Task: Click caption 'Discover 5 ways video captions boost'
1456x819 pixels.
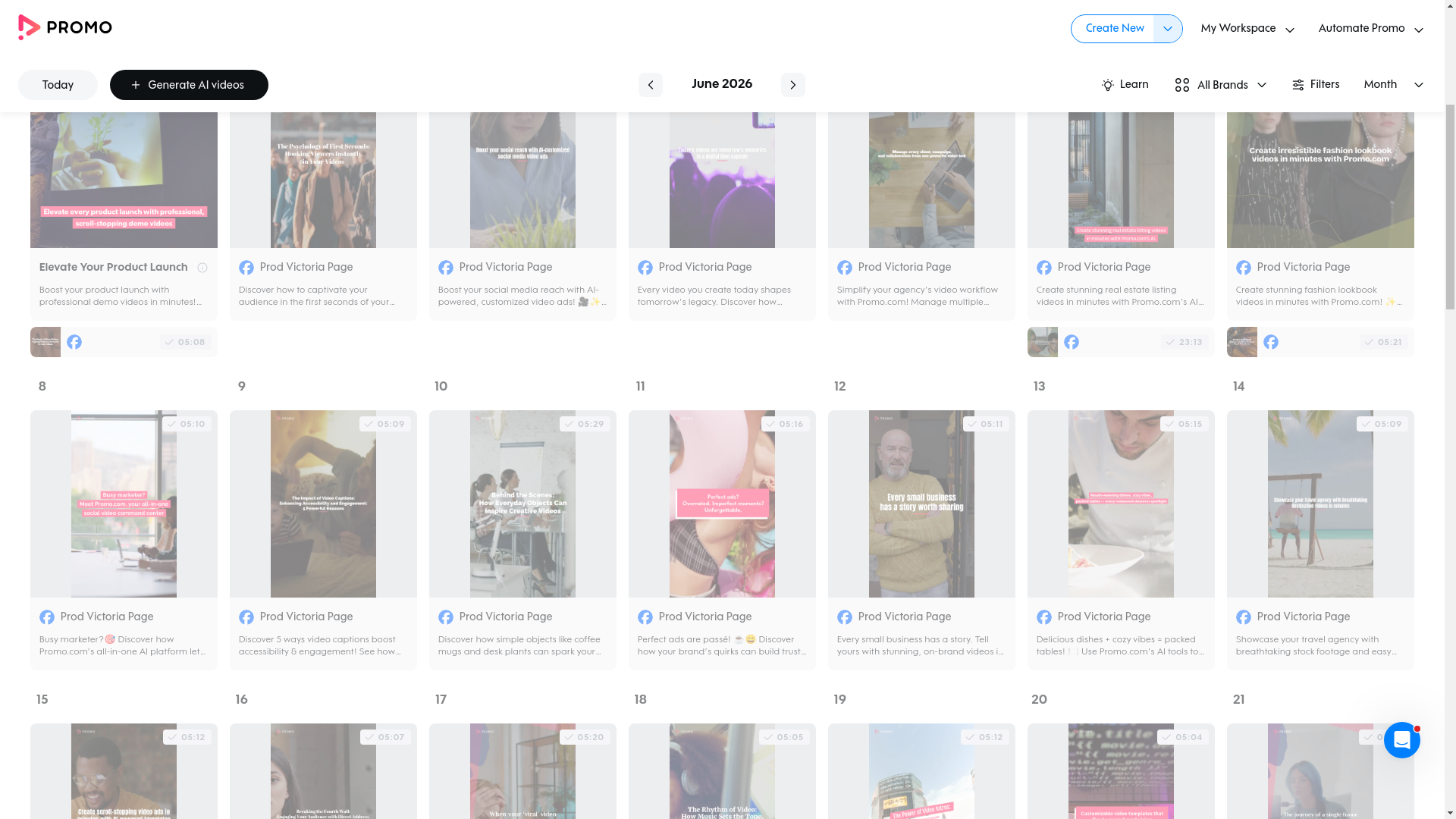Action: 320,646
